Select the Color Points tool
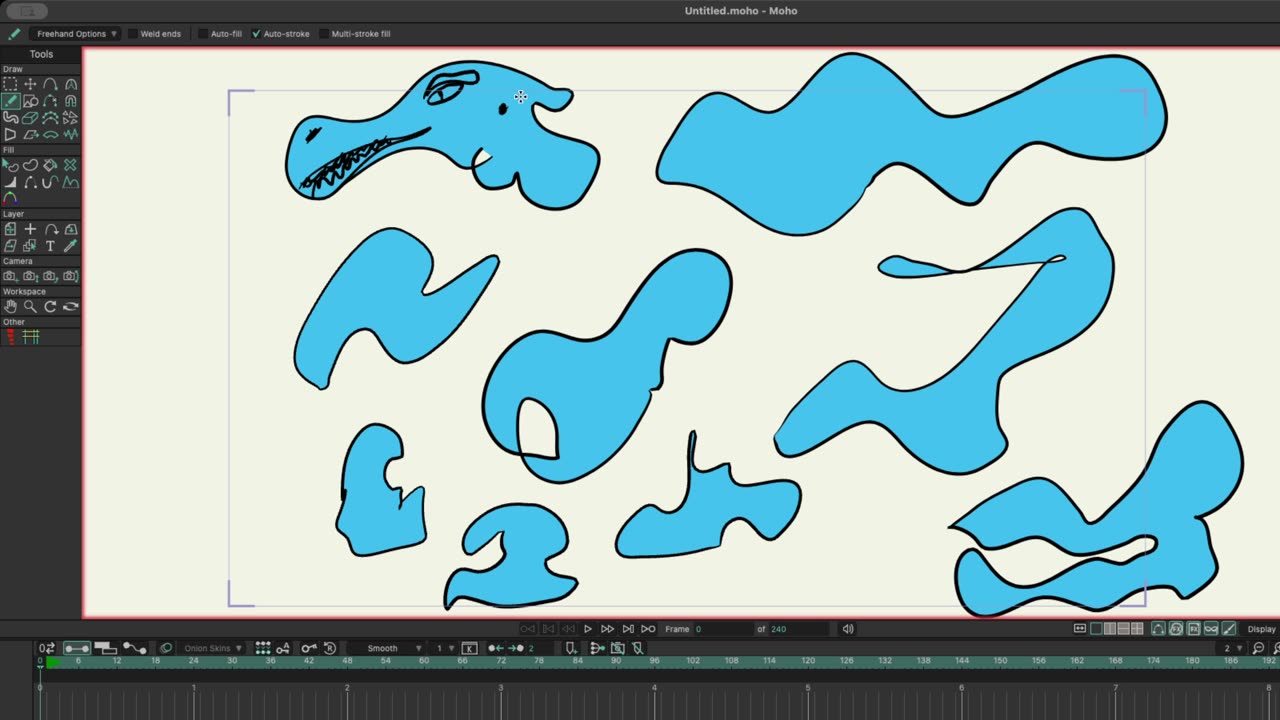The width and height of the screenshot is (1280, 720). pos(10,198)
